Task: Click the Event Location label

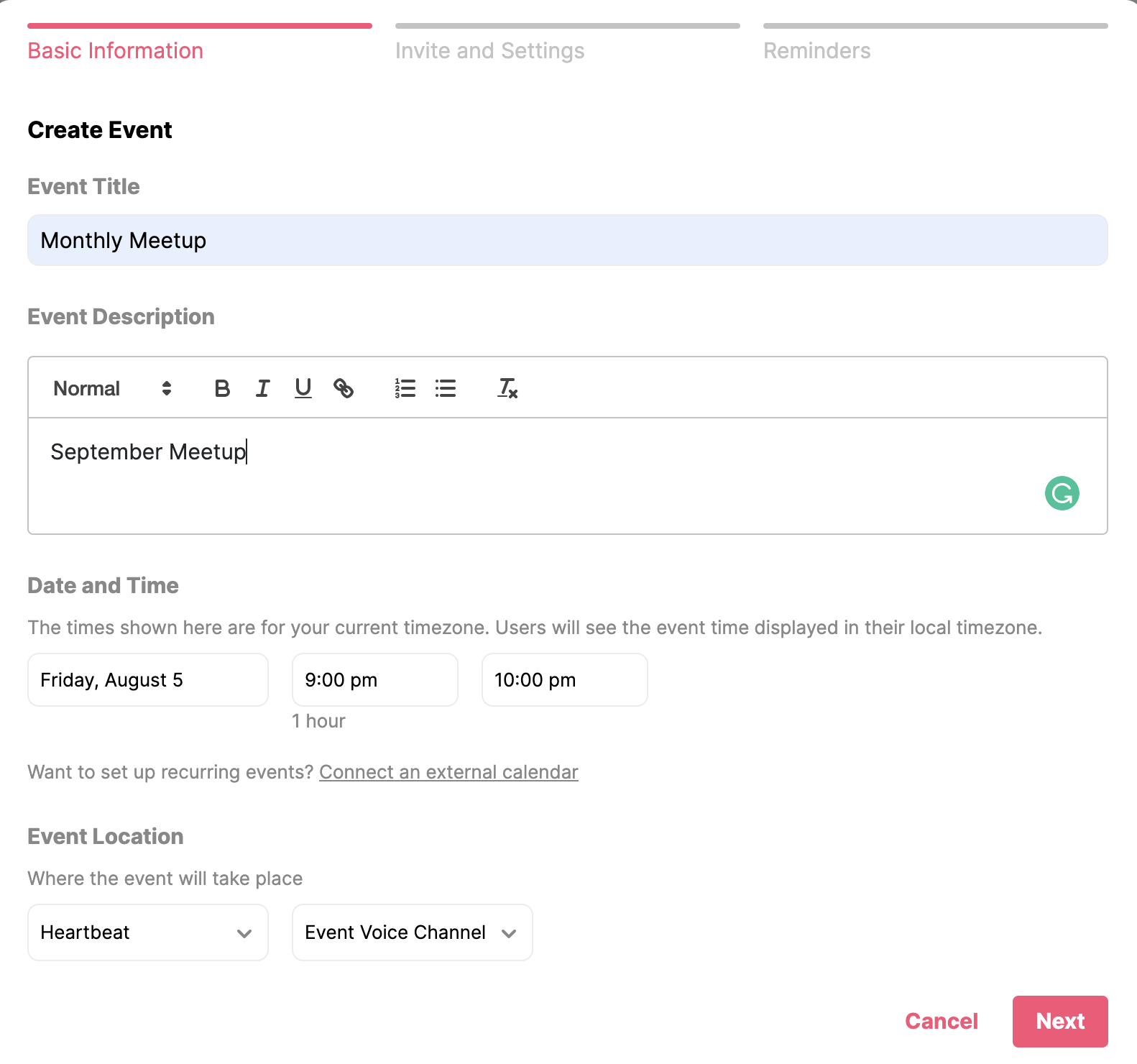Action: tap(106, 836)
